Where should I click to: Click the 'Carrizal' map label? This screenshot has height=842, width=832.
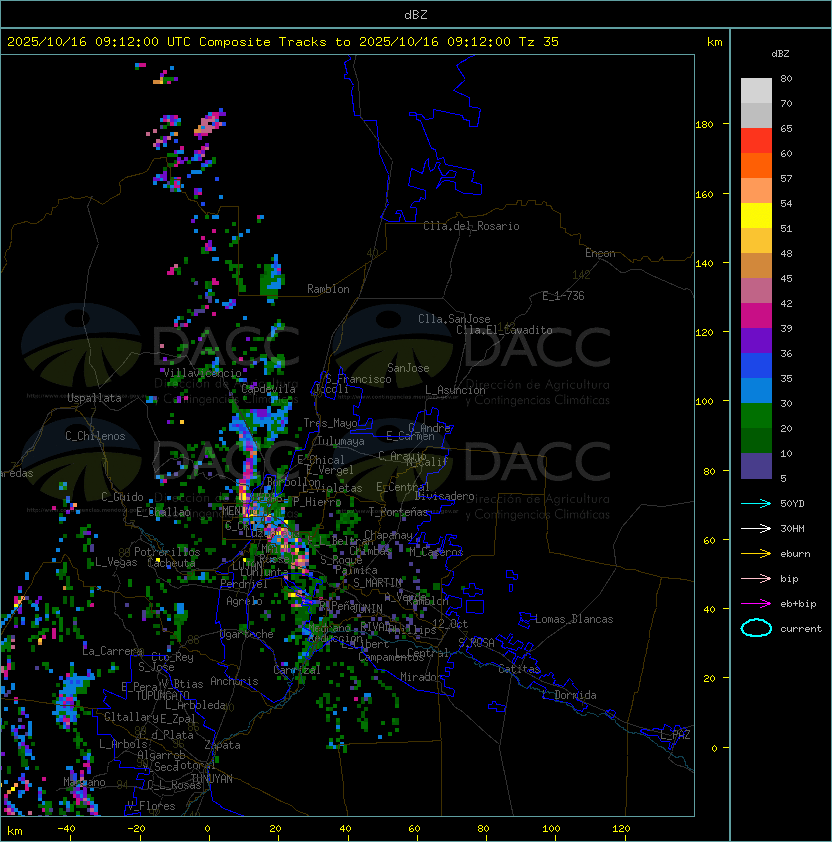point(297,670)
